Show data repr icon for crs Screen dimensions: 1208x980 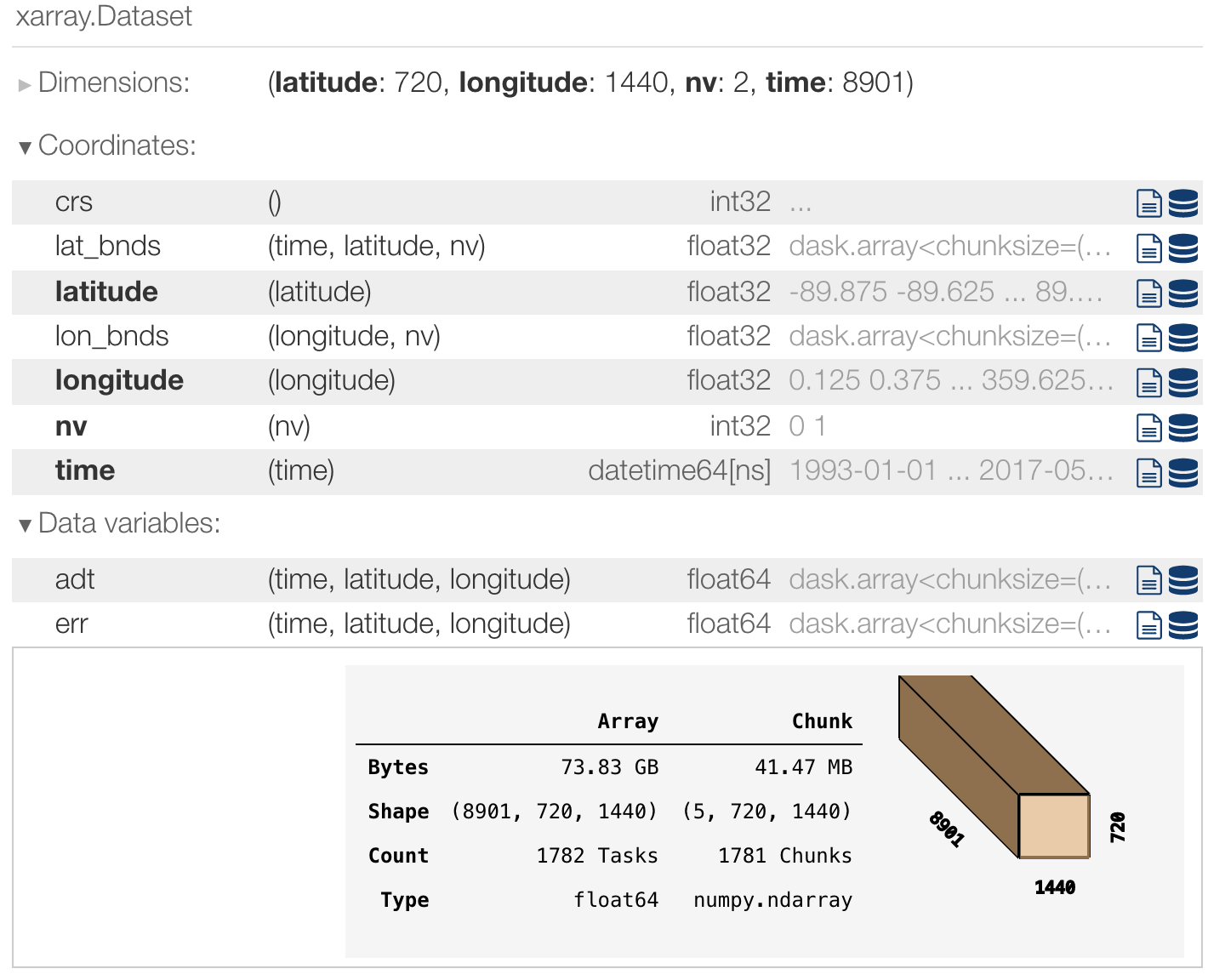click(x=1182, y=203)
